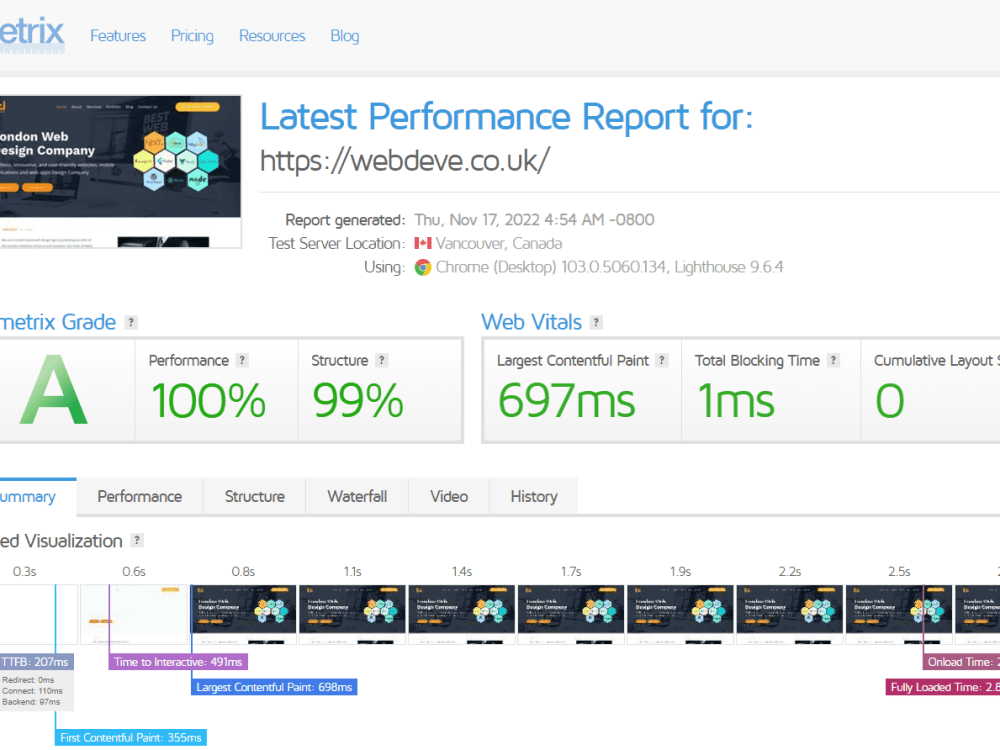
Task: Open the Features menu item
Action: (118, 36)
